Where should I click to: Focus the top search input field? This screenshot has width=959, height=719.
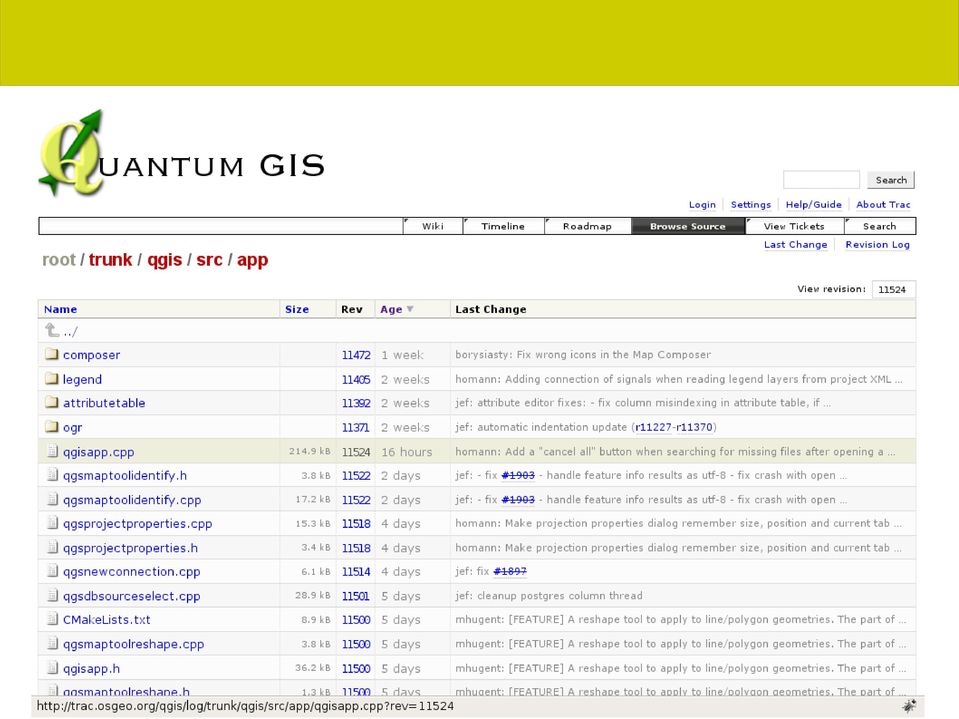[821, 180]
